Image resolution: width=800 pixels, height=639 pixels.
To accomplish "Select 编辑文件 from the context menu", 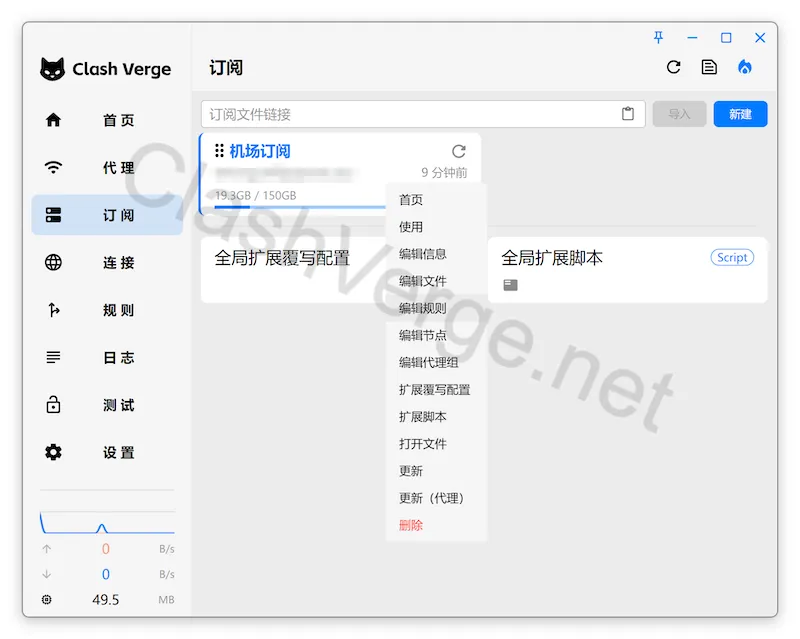I will pos(436,281).
